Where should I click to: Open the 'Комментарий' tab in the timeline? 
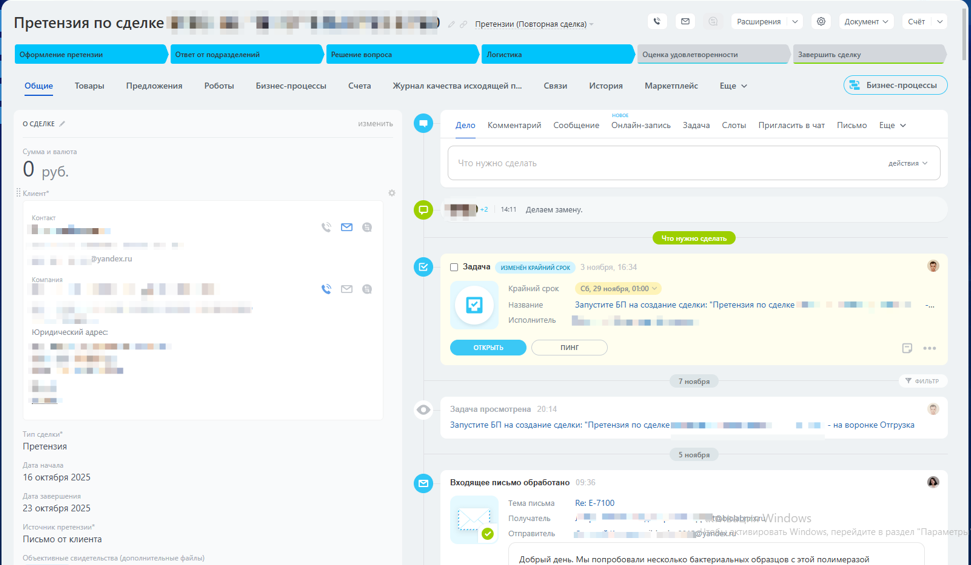click(514, 125)
